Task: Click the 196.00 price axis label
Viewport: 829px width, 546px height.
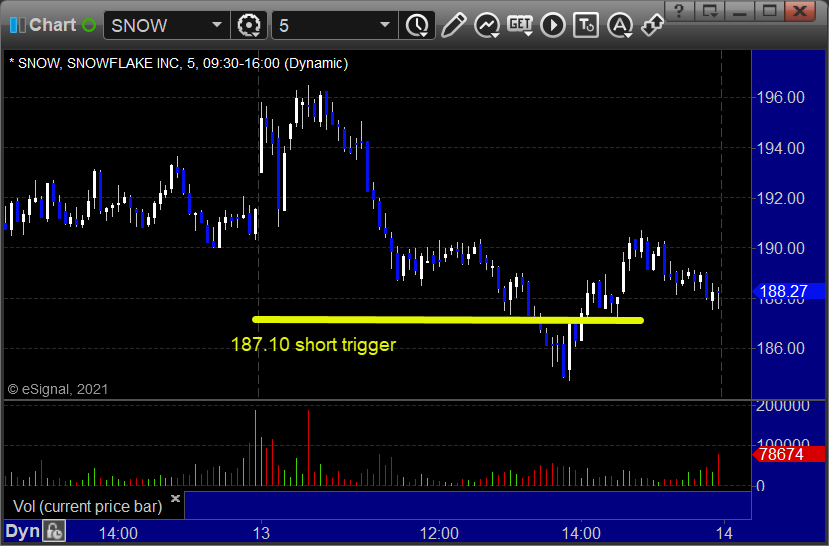Action: coord(781,97)
